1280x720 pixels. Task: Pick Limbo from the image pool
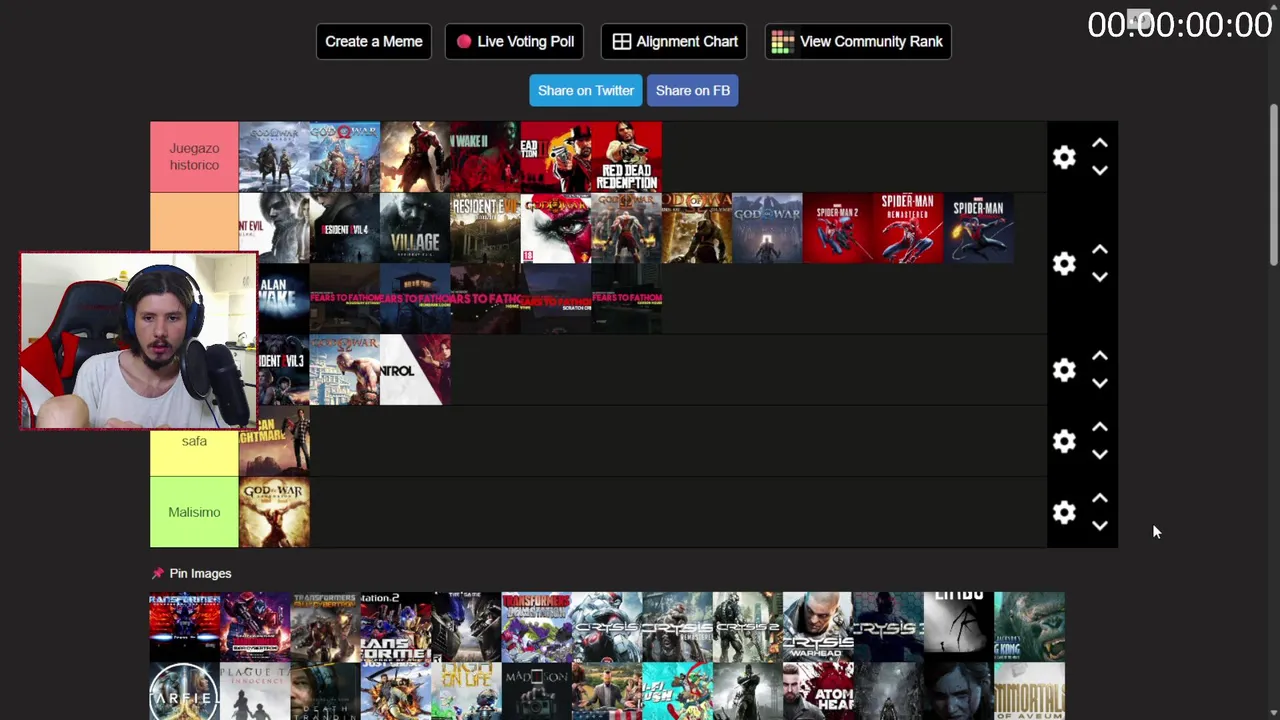click(959, 627)
